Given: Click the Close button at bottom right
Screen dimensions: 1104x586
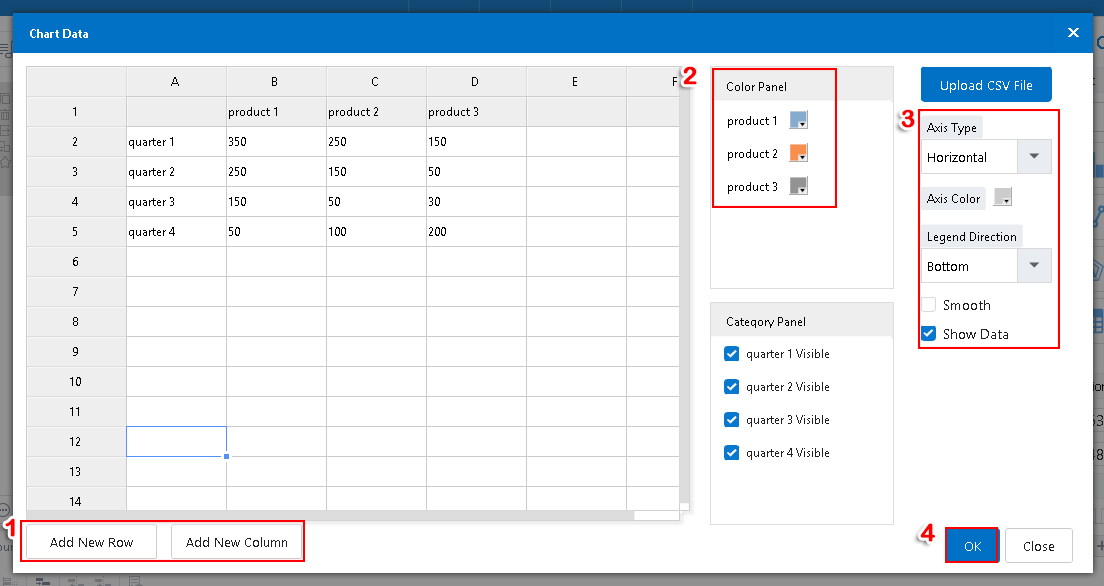Looking at the screenshot, I should (1038, 546).
